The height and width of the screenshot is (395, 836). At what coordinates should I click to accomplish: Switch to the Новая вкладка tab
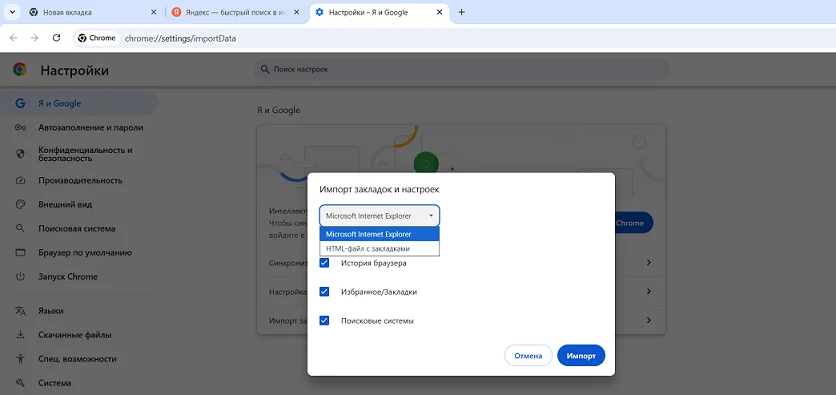[93, 12]
